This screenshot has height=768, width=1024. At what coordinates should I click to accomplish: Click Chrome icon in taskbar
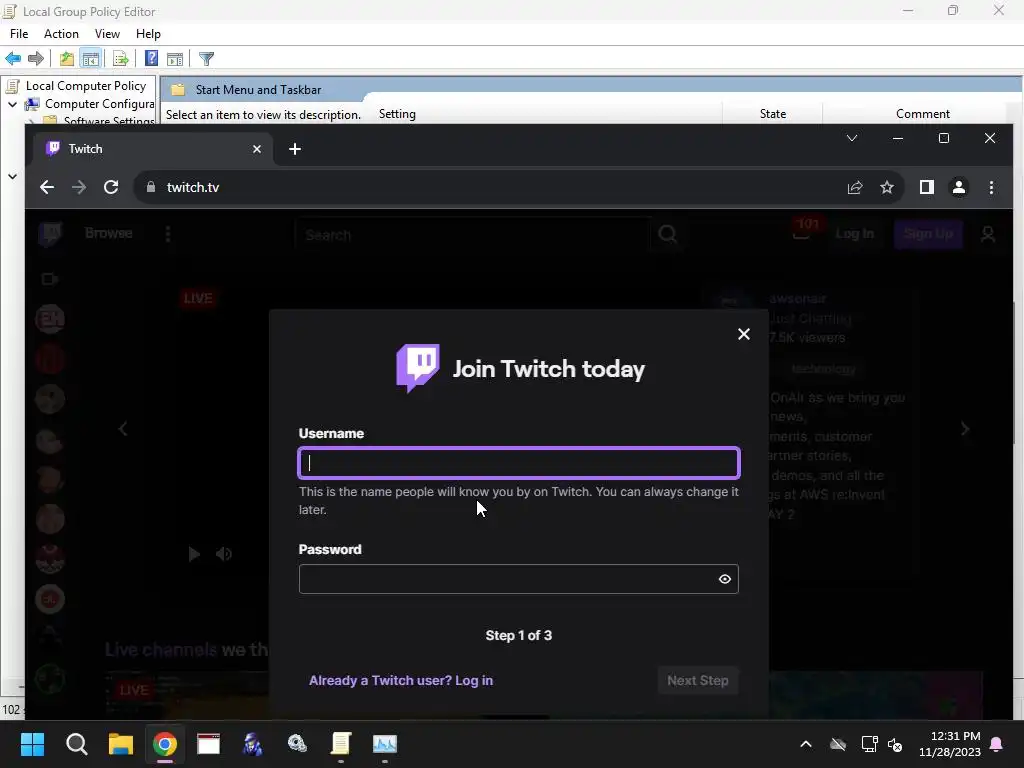click(x=165, y=744)
